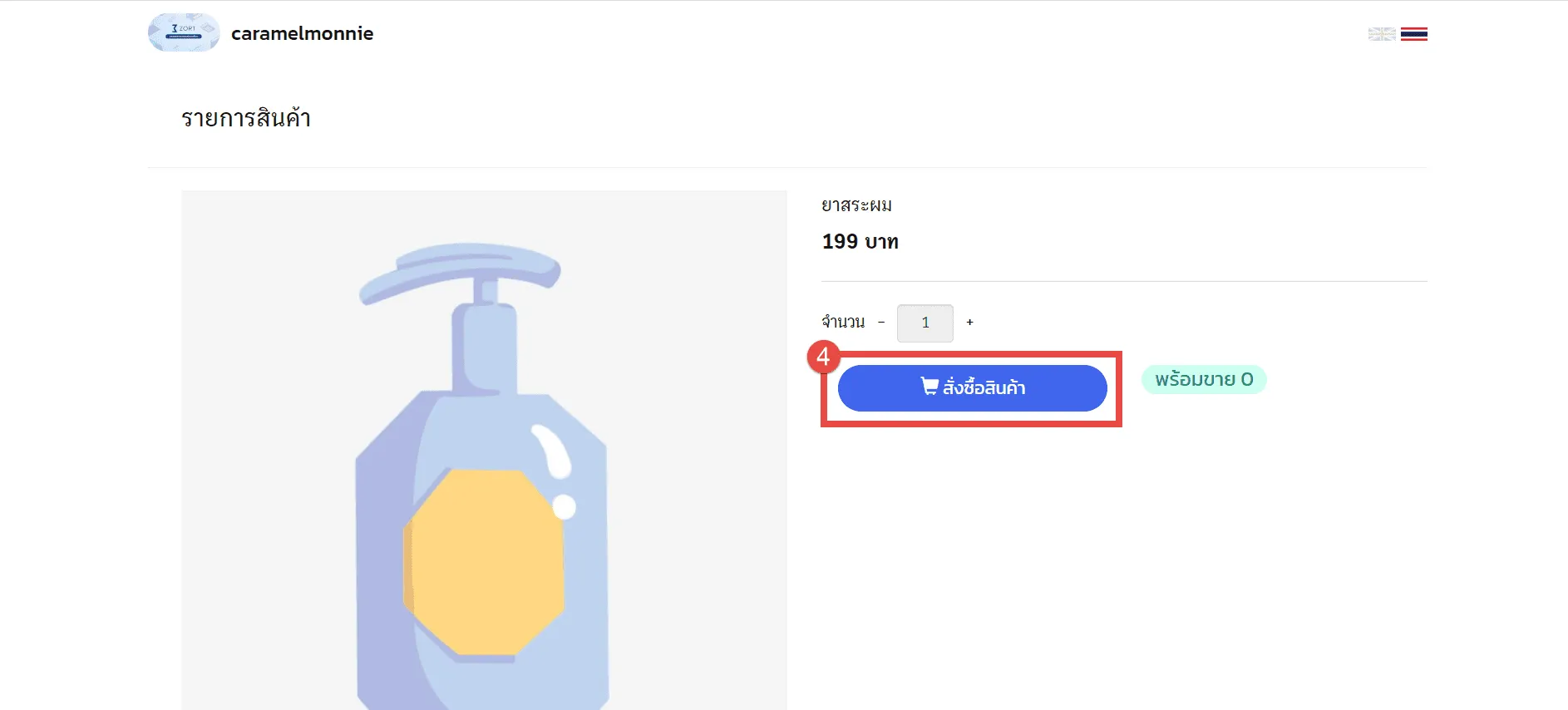Viewport: 1568px width, 710px height.
Task: Increase quantity with the plus icon
Action: pos(969,323)
